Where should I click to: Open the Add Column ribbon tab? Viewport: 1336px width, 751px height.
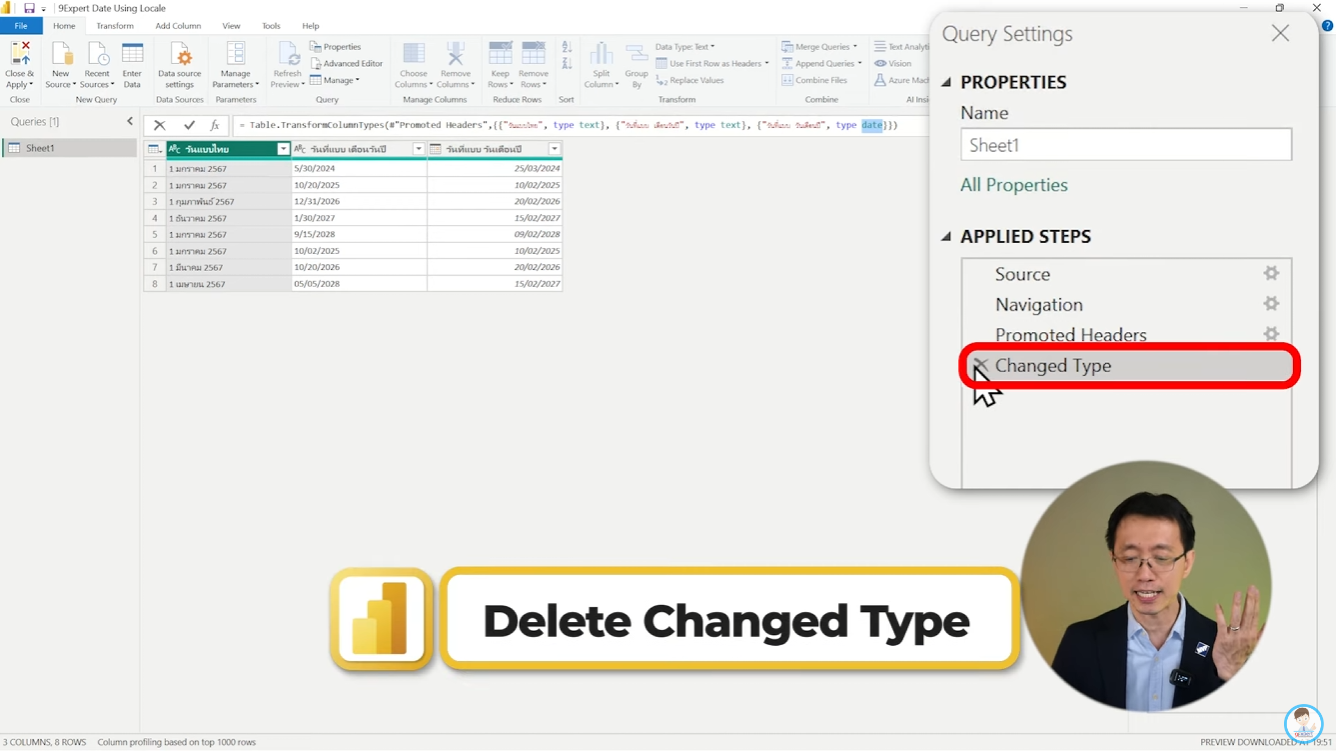(177, 25)
